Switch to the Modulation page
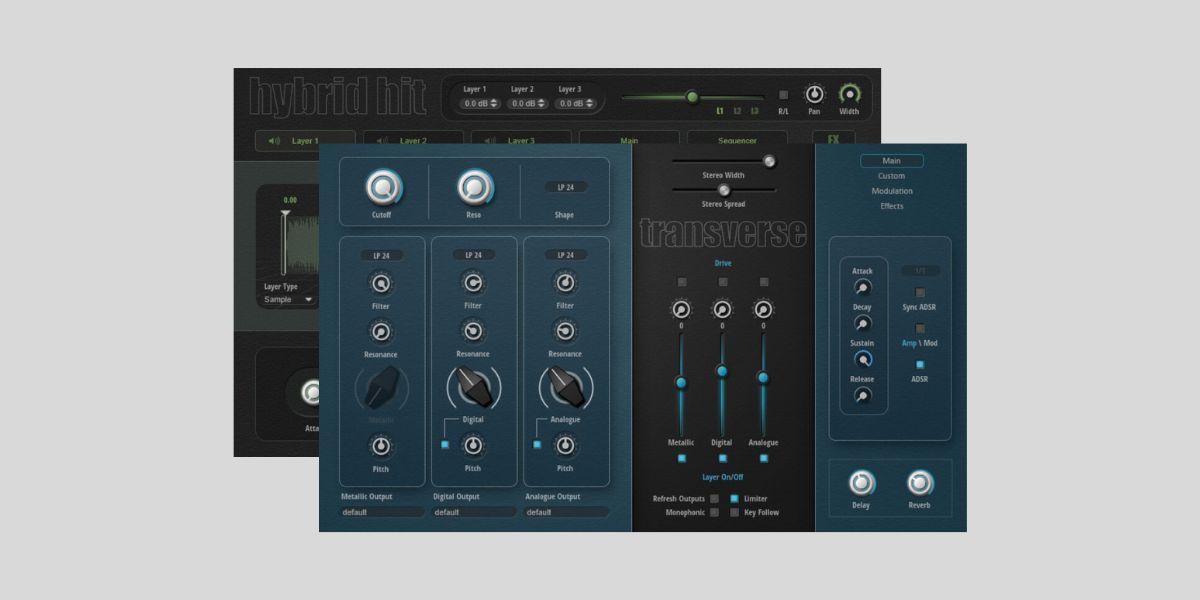This screenshot has width=1200, height=600. [x=891, y=191]
